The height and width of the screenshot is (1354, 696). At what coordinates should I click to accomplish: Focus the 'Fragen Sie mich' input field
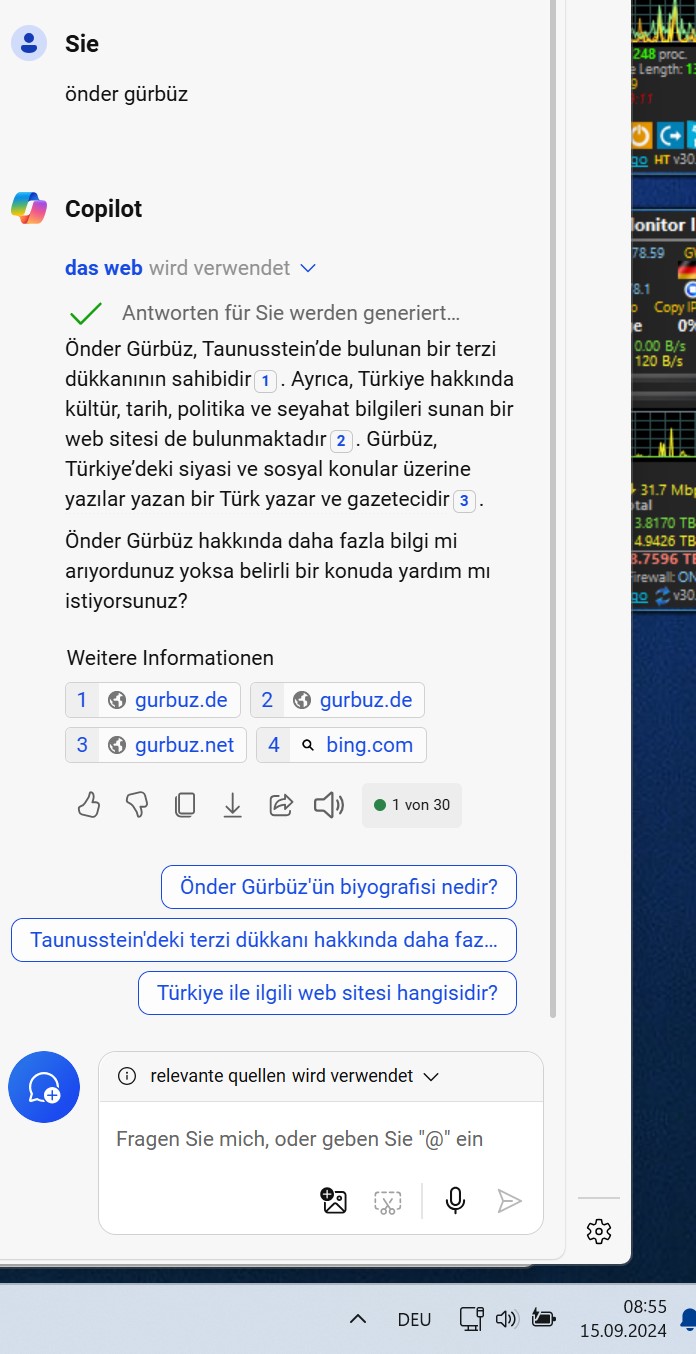[300, 1139]
